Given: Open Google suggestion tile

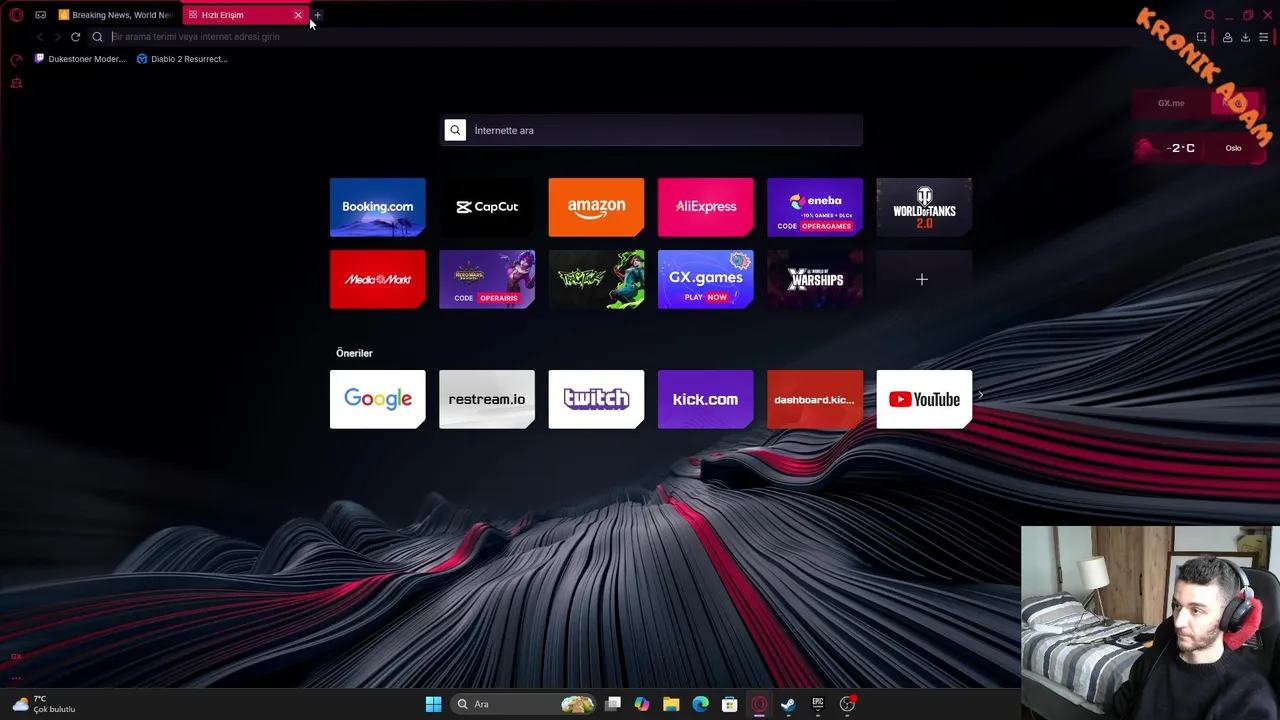Looking at the screenshot, I should (x=378, y=399).
